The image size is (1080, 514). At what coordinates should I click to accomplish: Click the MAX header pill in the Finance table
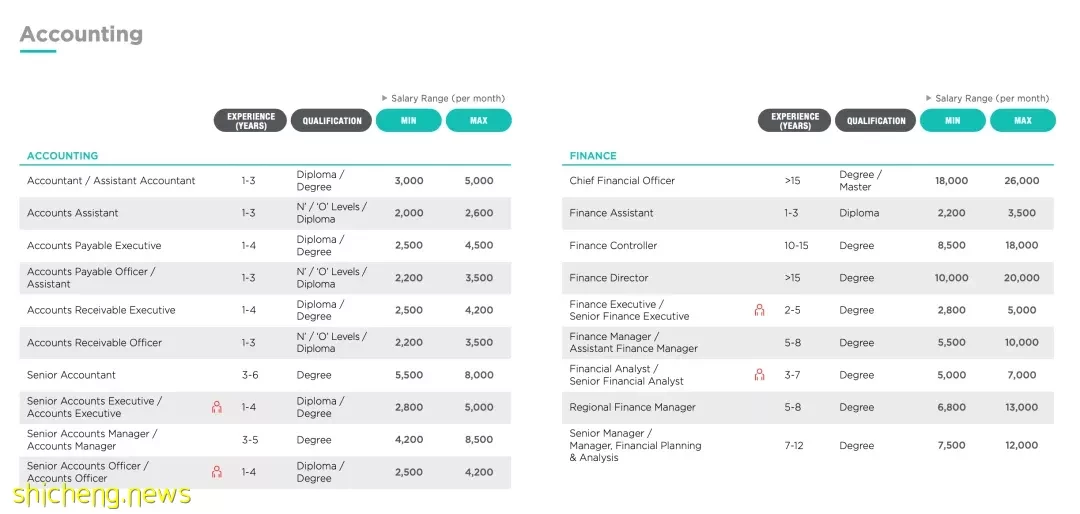point(1023,121)
